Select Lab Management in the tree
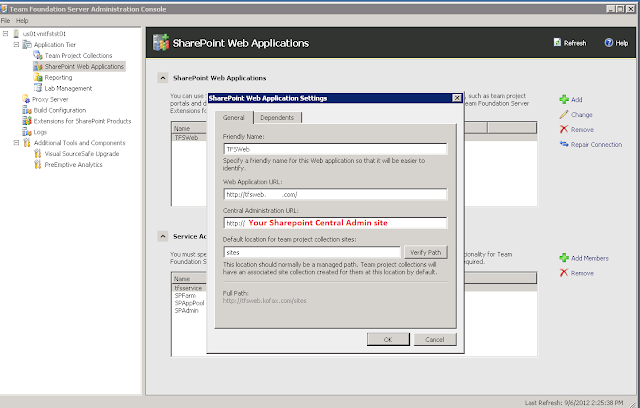This screenshot has width=640, height=408. pos(68,88)
